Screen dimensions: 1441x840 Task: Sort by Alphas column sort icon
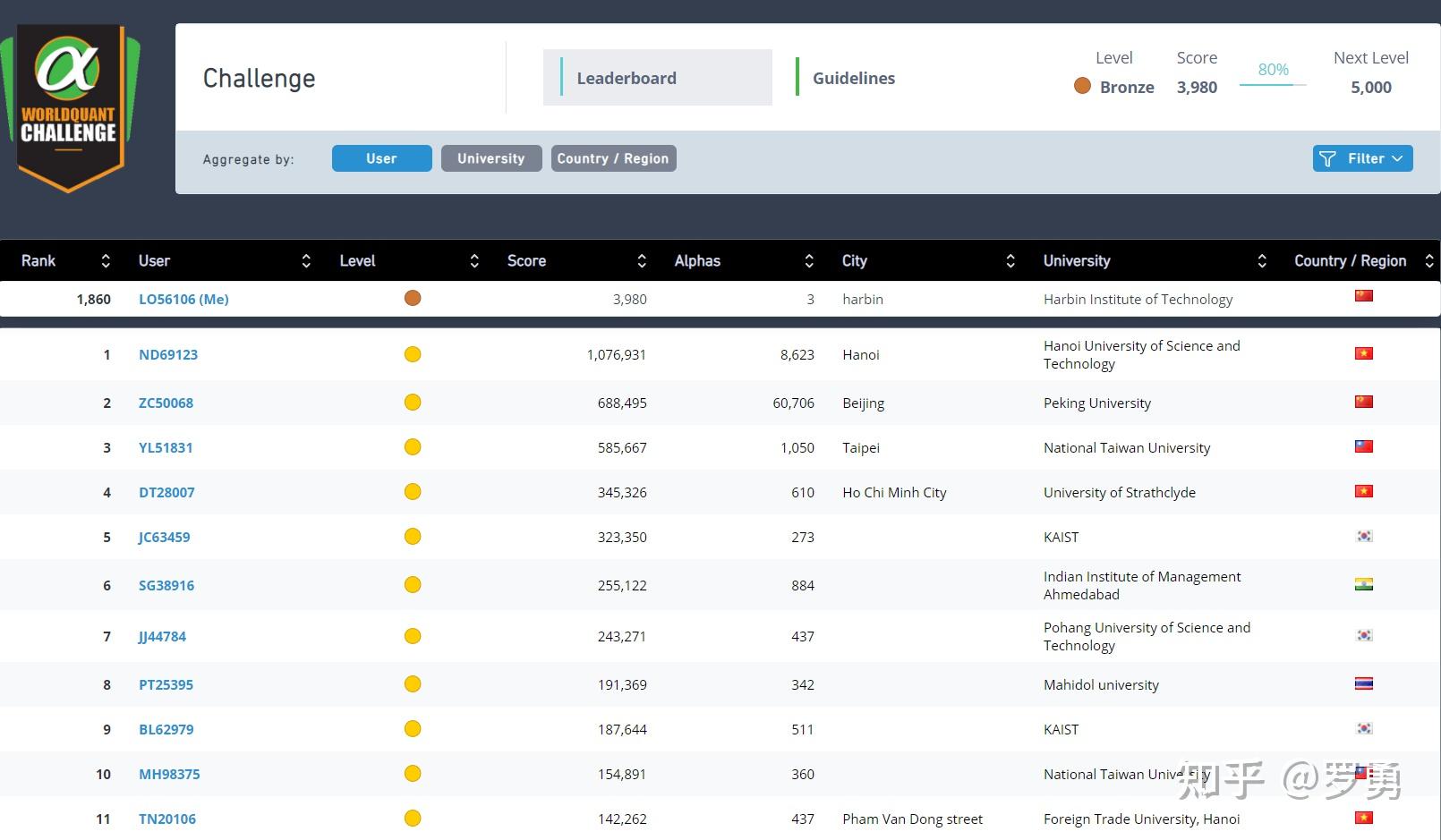(809, 261)
